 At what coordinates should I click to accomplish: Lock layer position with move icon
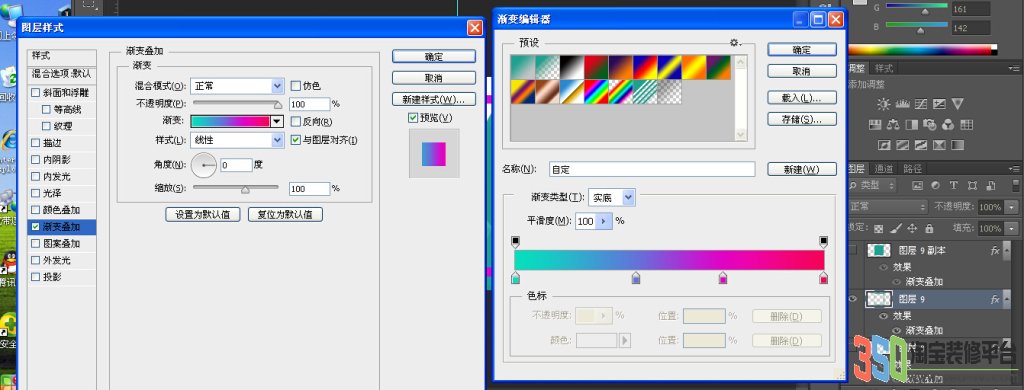(x=912, y=229)
